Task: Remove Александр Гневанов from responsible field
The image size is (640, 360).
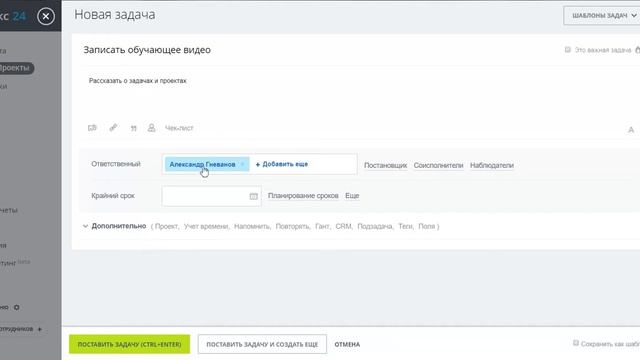Action: (x=242, y=164)
